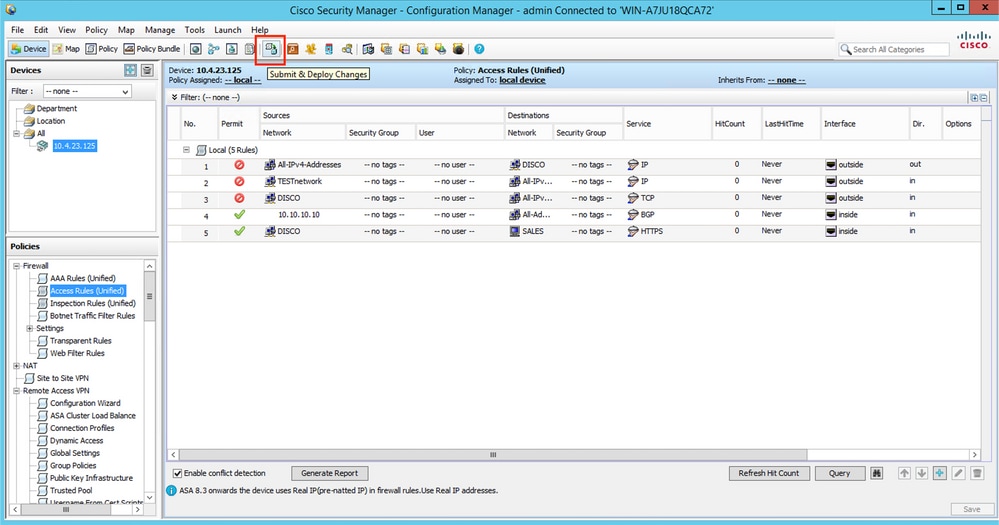Click the Generate Report button
Viewport: 999px width, 525px height.
tap(329, 473)
